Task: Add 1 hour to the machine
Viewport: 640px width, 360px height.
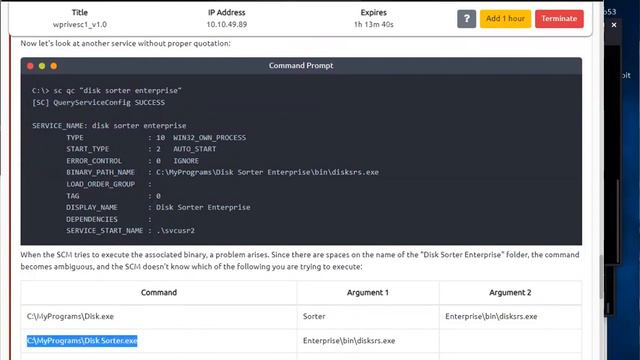Action: pyautogui.click(x=505, y=19)
